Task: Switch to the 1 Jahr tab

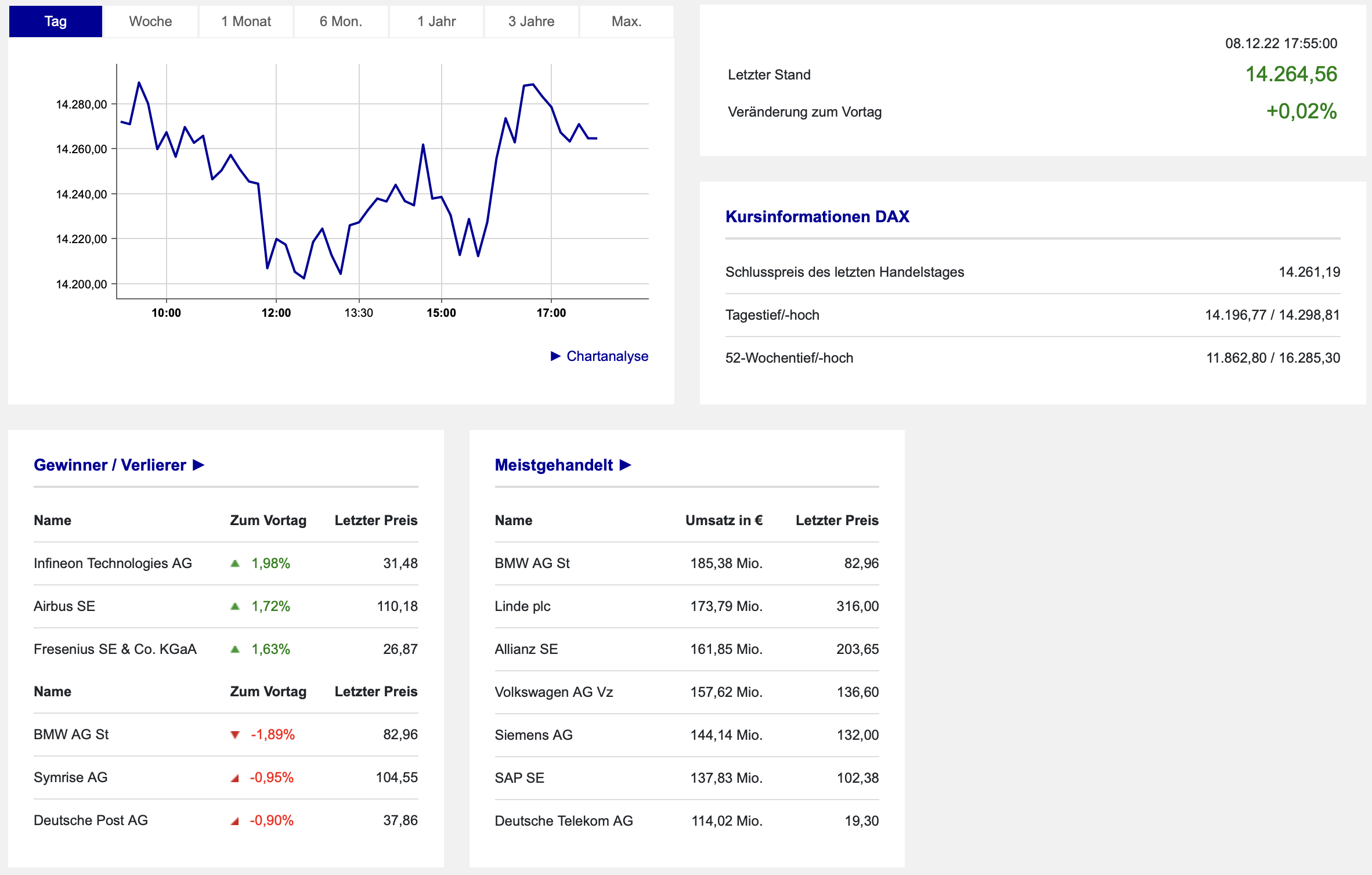Action: tap(436, 21)
